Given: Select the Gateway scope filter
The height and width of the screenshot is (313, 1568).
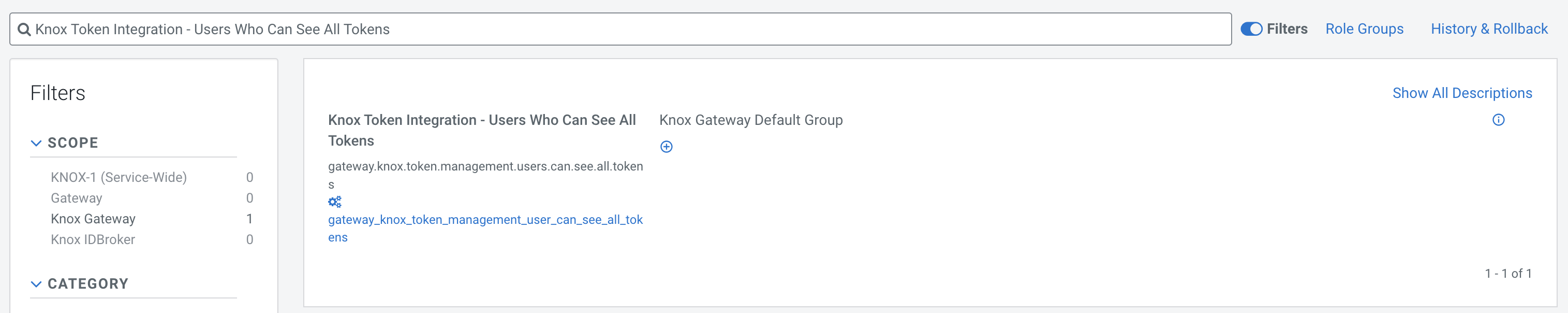Looking at the screenshot, I should click(77, 198).
